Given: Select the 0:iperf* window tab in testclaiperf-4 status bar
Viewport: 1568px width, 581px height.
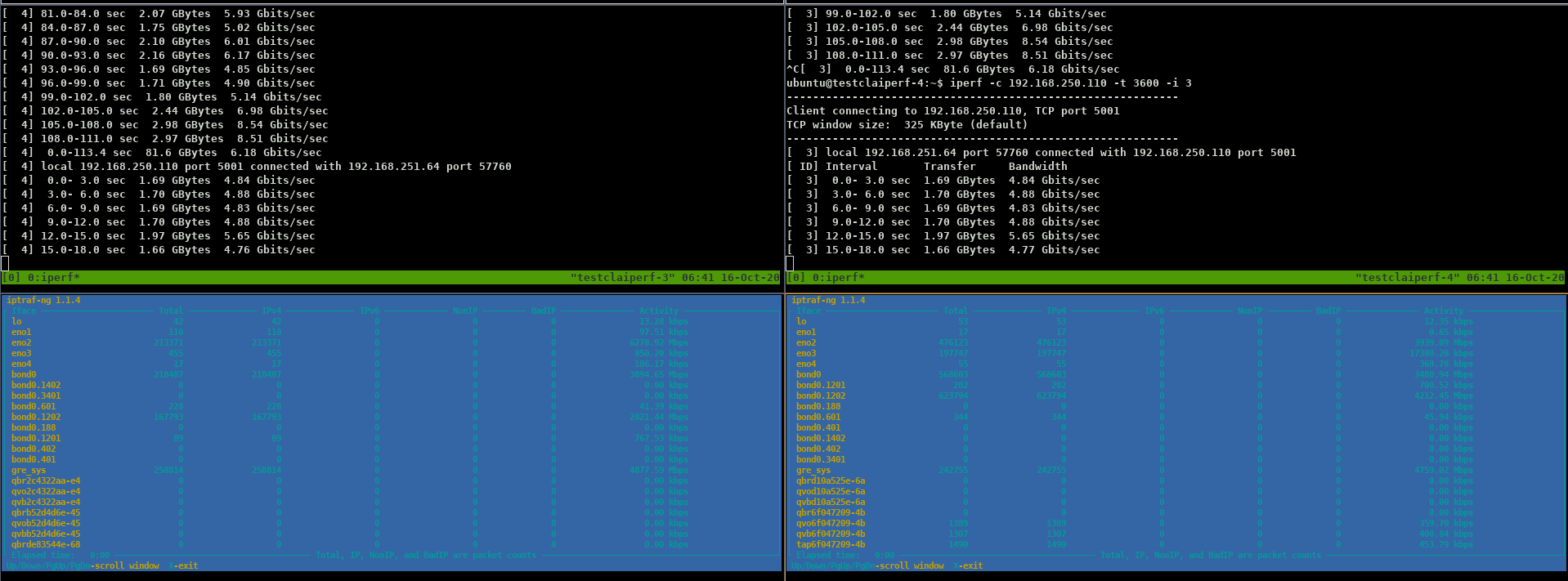Looking at the screenshot, I should 838,278.
